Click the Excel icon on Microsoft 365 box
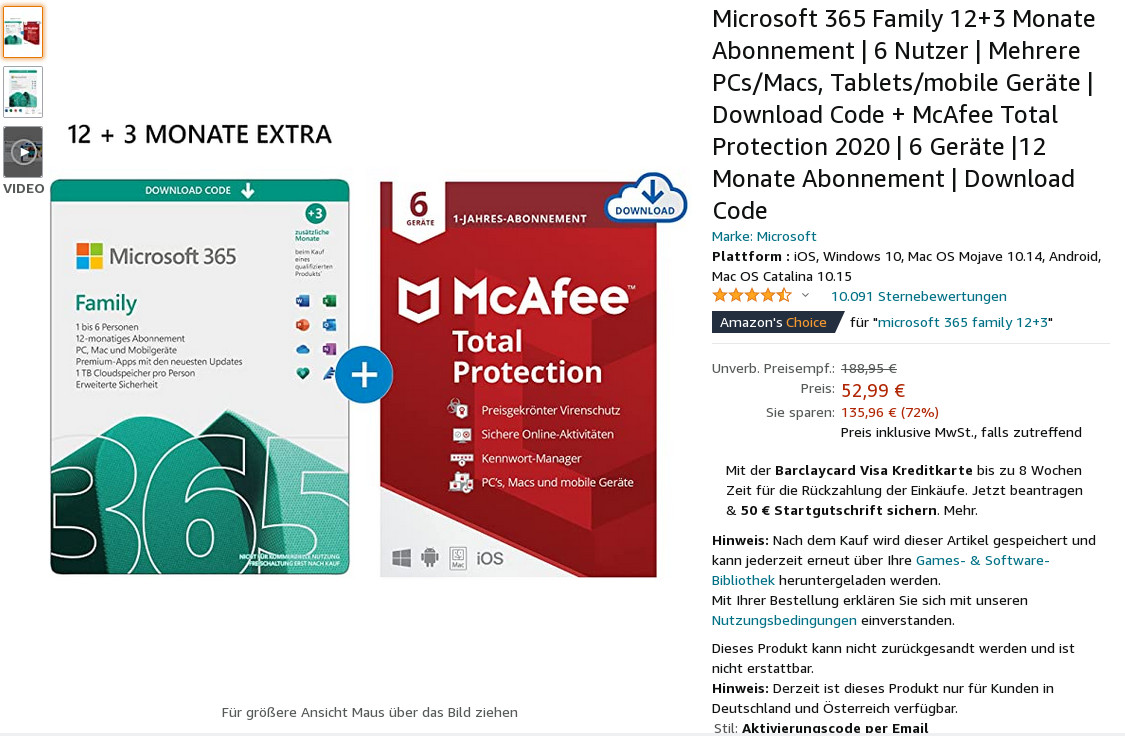 (329, 301)
